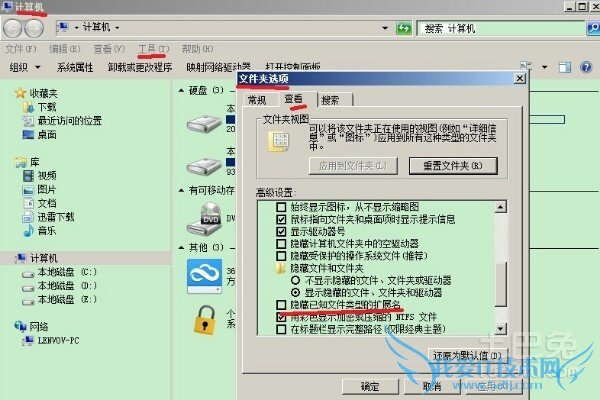Select the 下载 folder in favorites
This screenshot has height=400, width=600.
(x=40, y=107)
